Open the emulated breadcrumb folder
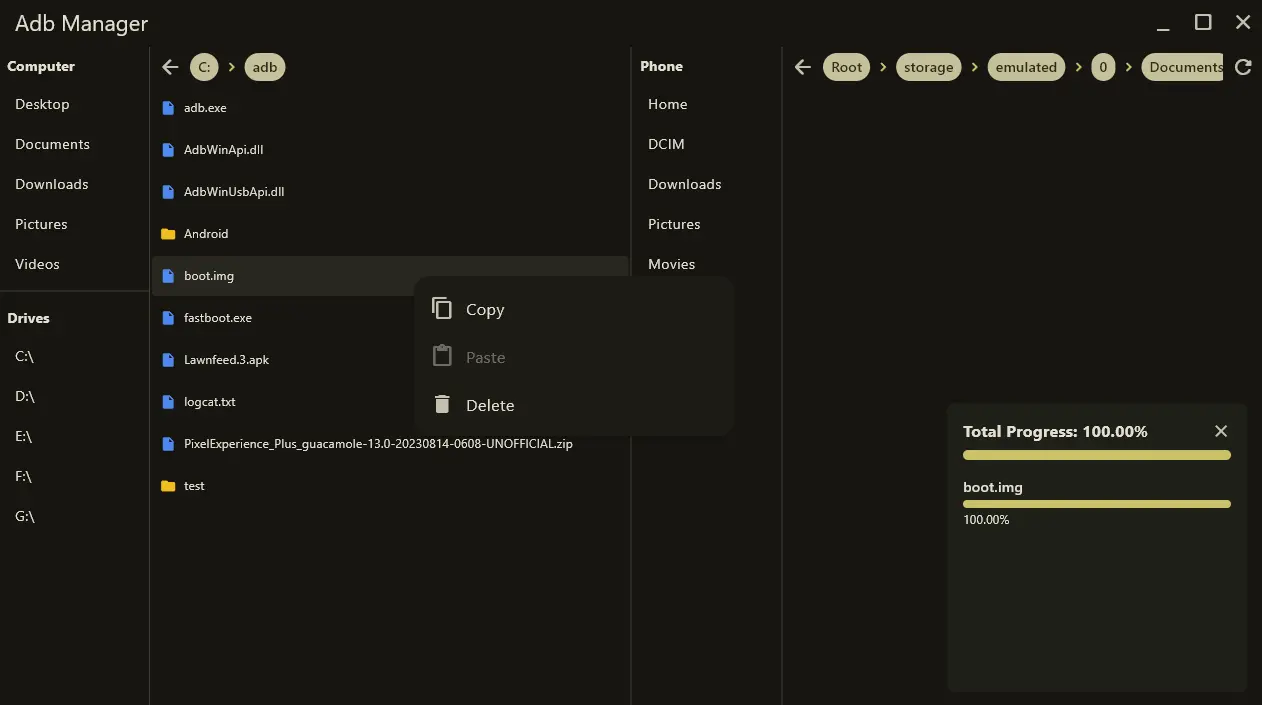Screen dimensions: 1262x705 tap(1025, 67)
